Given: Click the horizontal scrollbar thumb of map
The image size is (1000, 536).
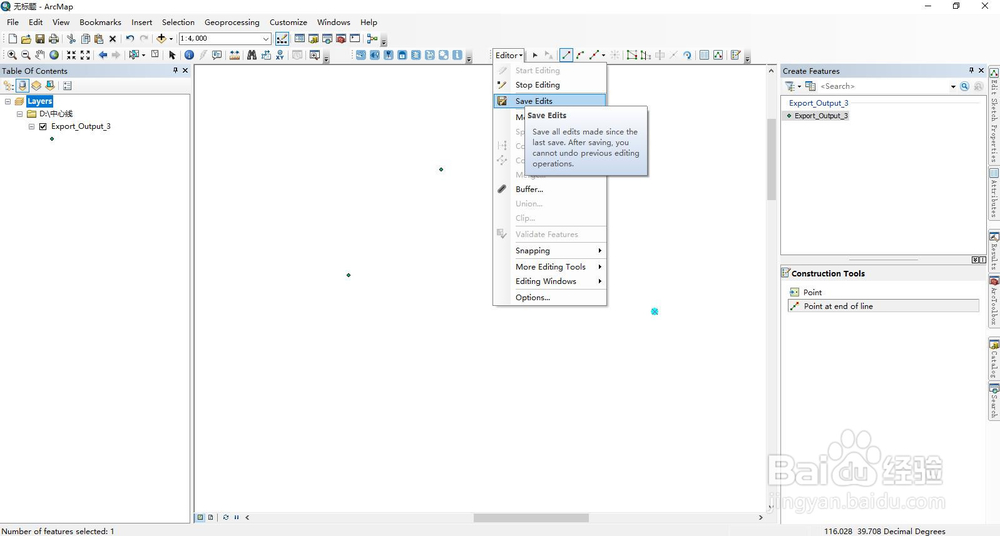Looking at the screenshot, I should [531, 517].
